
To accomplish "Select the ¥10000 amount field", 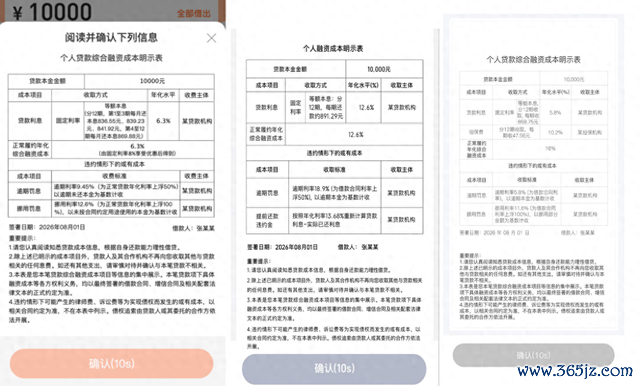I will point(52,11).
